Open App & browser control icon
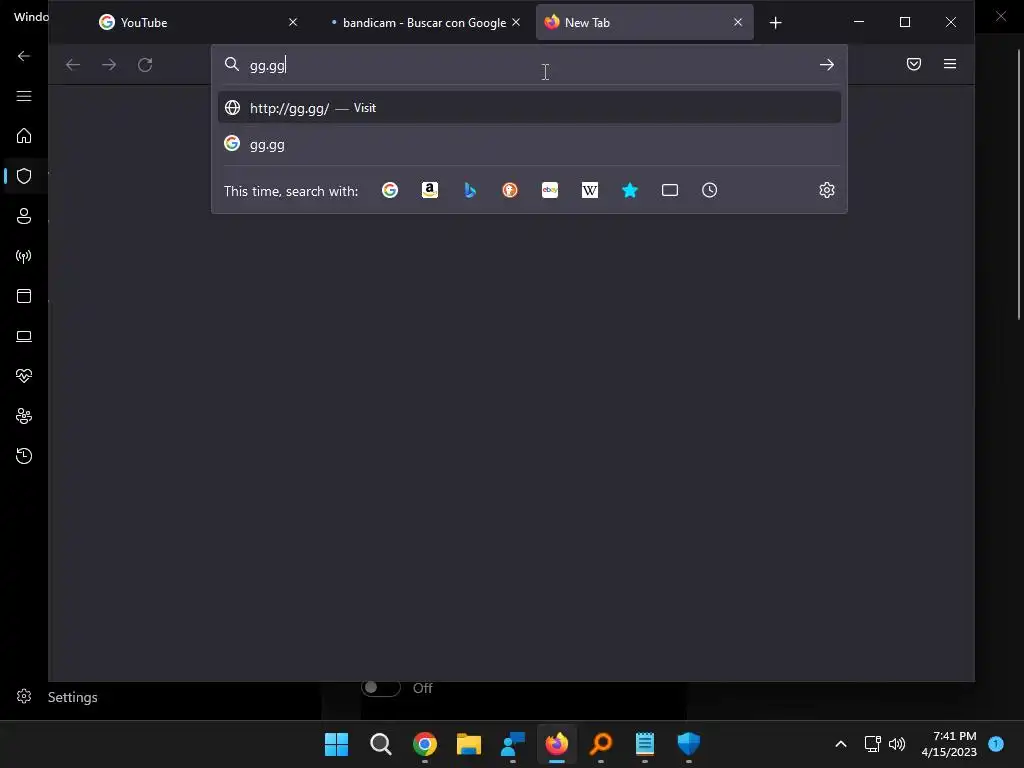Viewport: 1024px width, 768px height. coord(24,296)
